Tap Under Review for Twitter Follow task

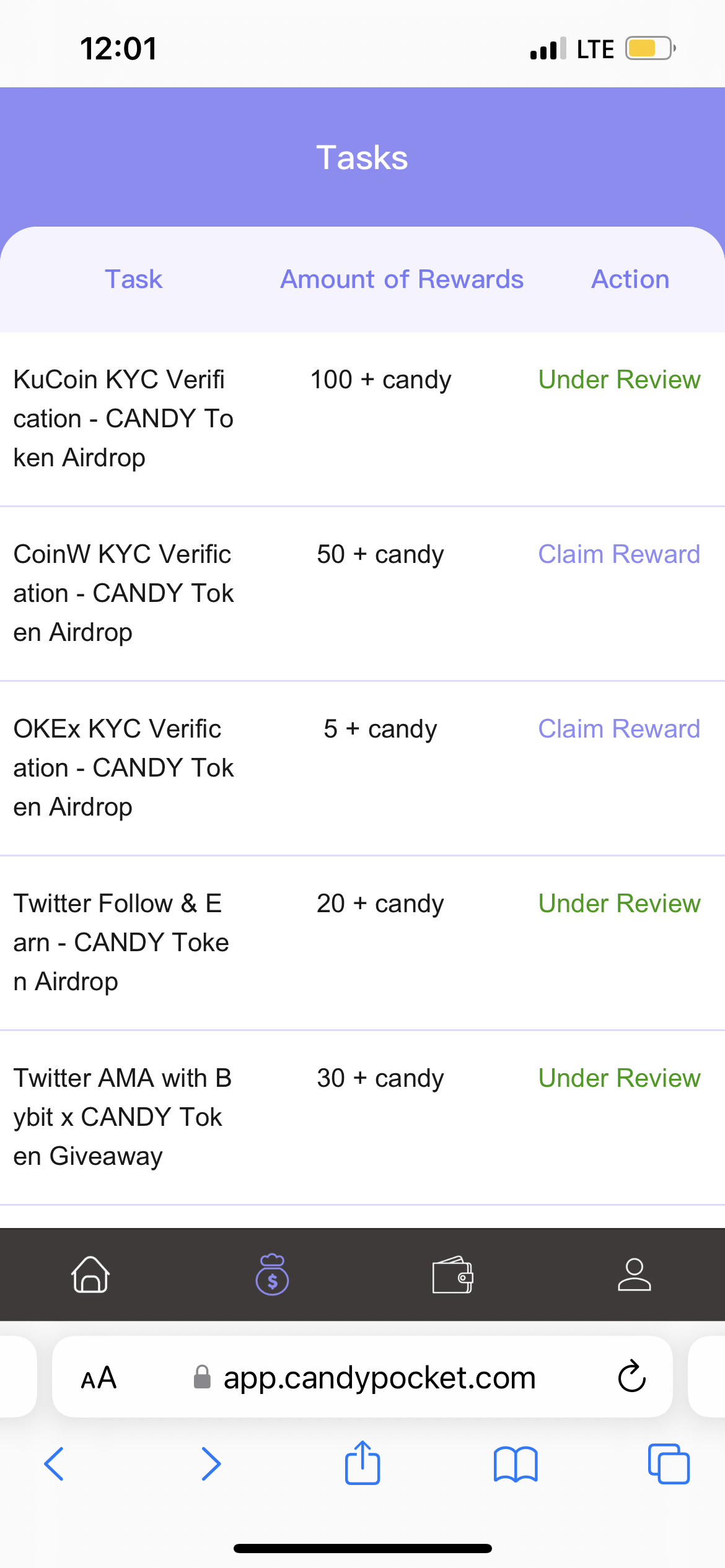tap(619, 904)
